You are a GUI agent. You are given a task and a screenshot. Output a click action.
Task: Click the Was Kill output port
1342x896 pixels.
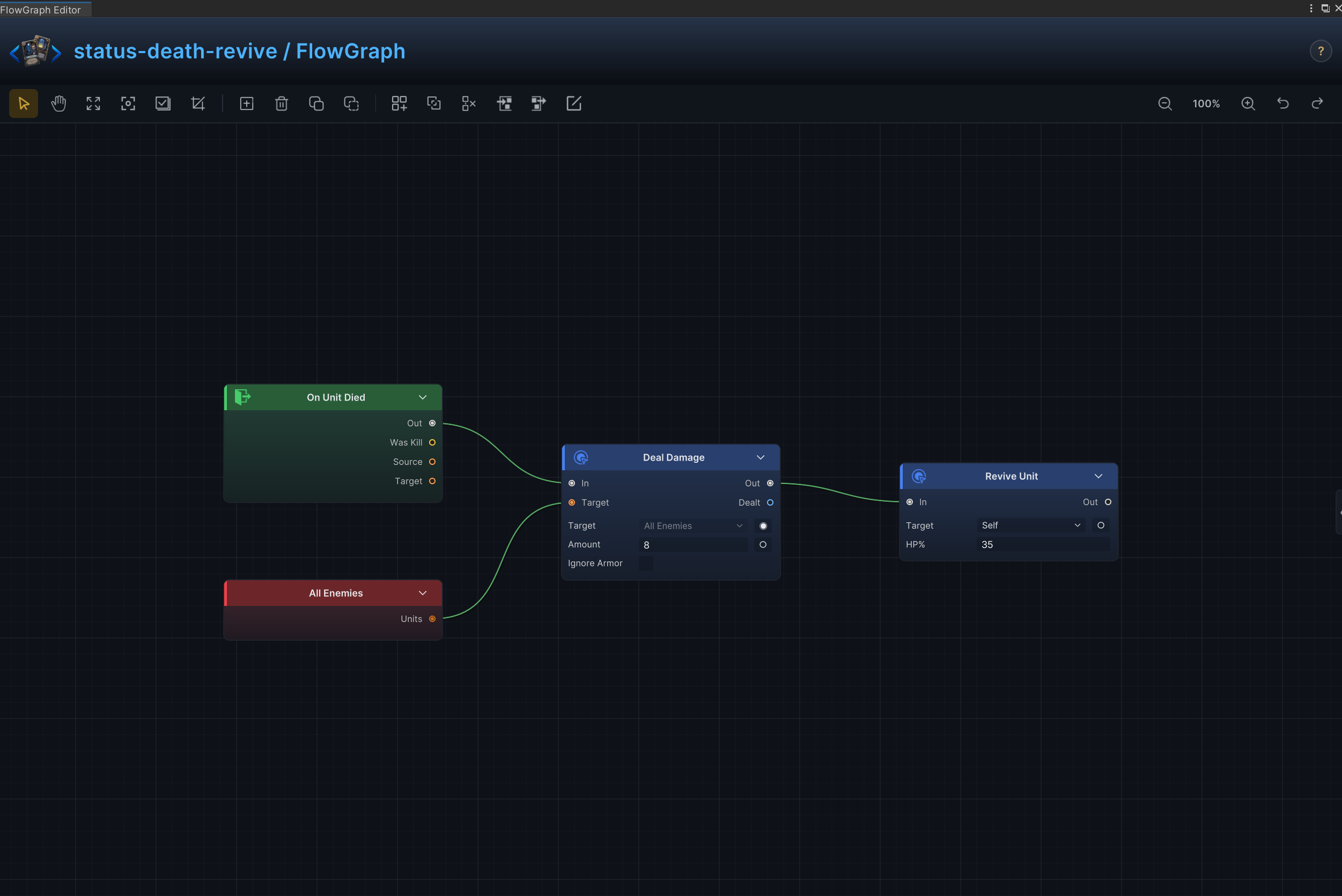(432, 442)
